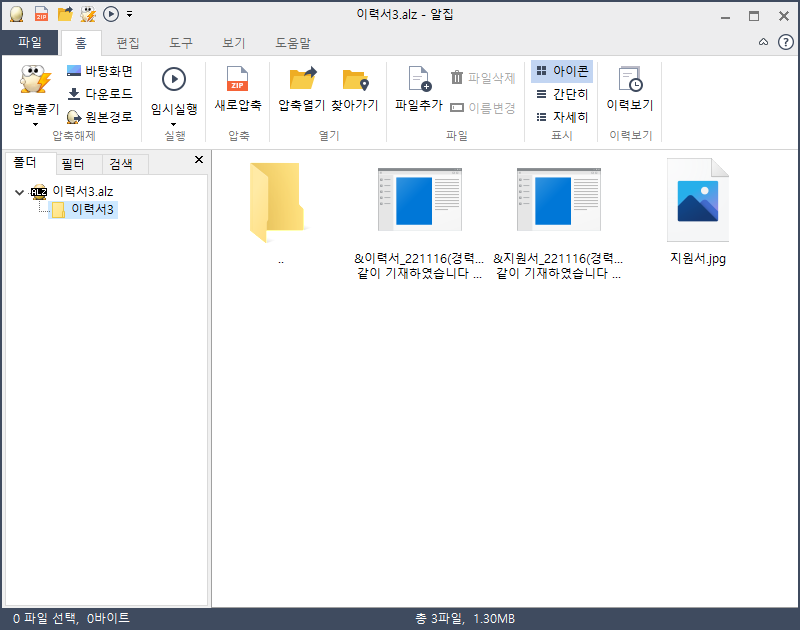Click the '0 파일 선택, 0바이트' status text
800x630 pixels.
click(71, 618)
